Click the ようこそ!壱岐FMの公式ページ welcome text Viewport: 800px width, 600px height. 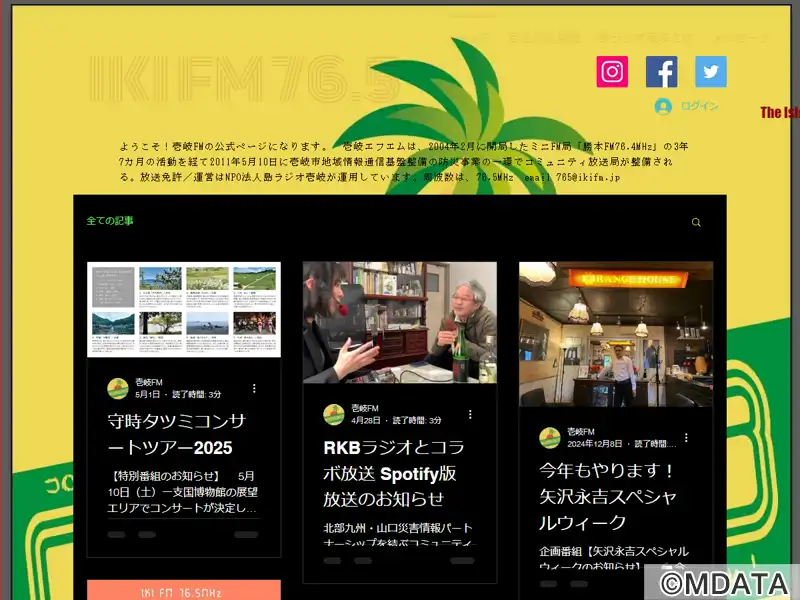click(404, 162)
